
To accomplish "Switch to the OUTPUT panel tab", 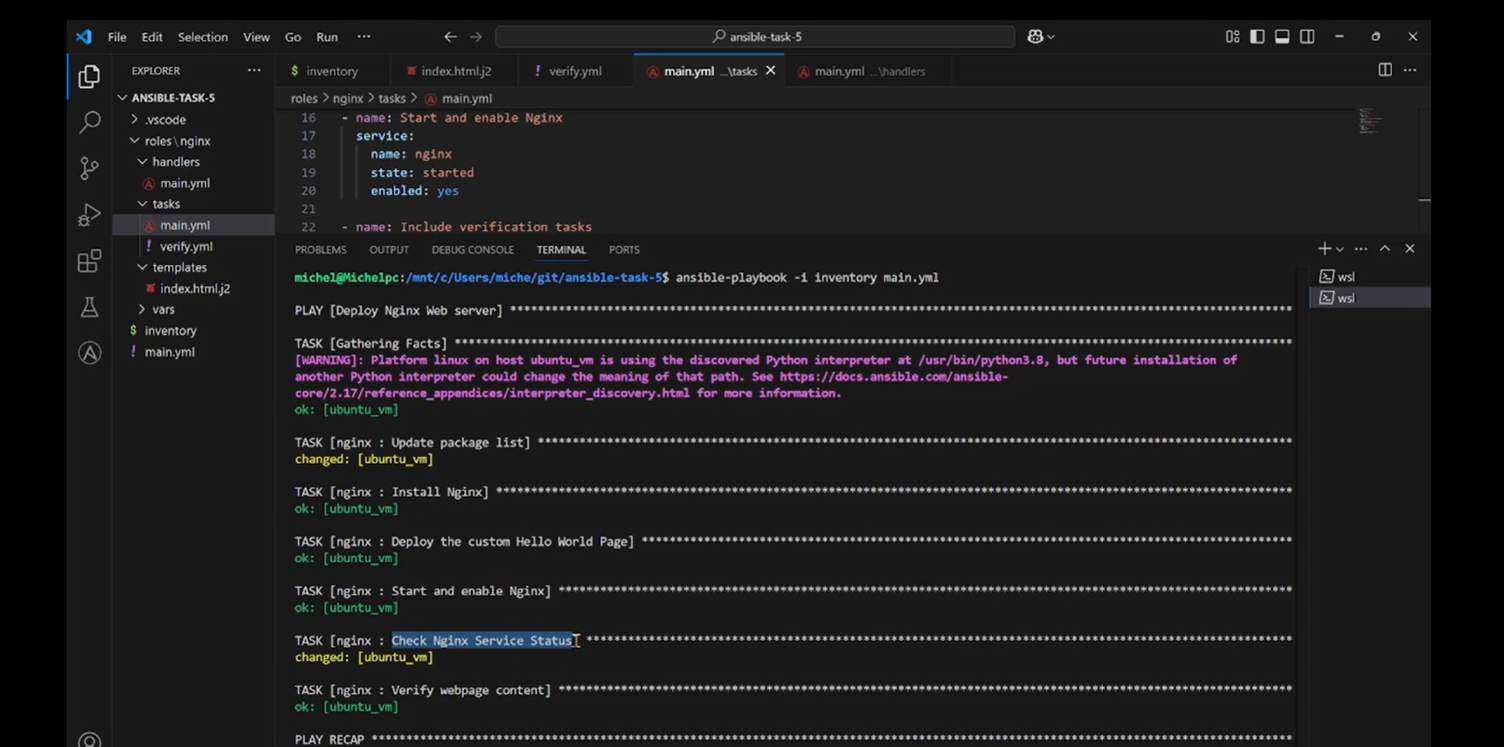I will click(x=388, y=250).
